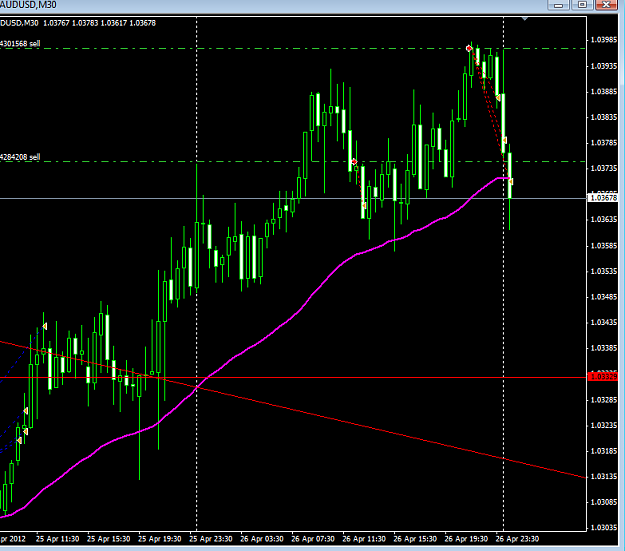
Task: Select the #4301568 sell order label
Action: (x=20, y=43)
